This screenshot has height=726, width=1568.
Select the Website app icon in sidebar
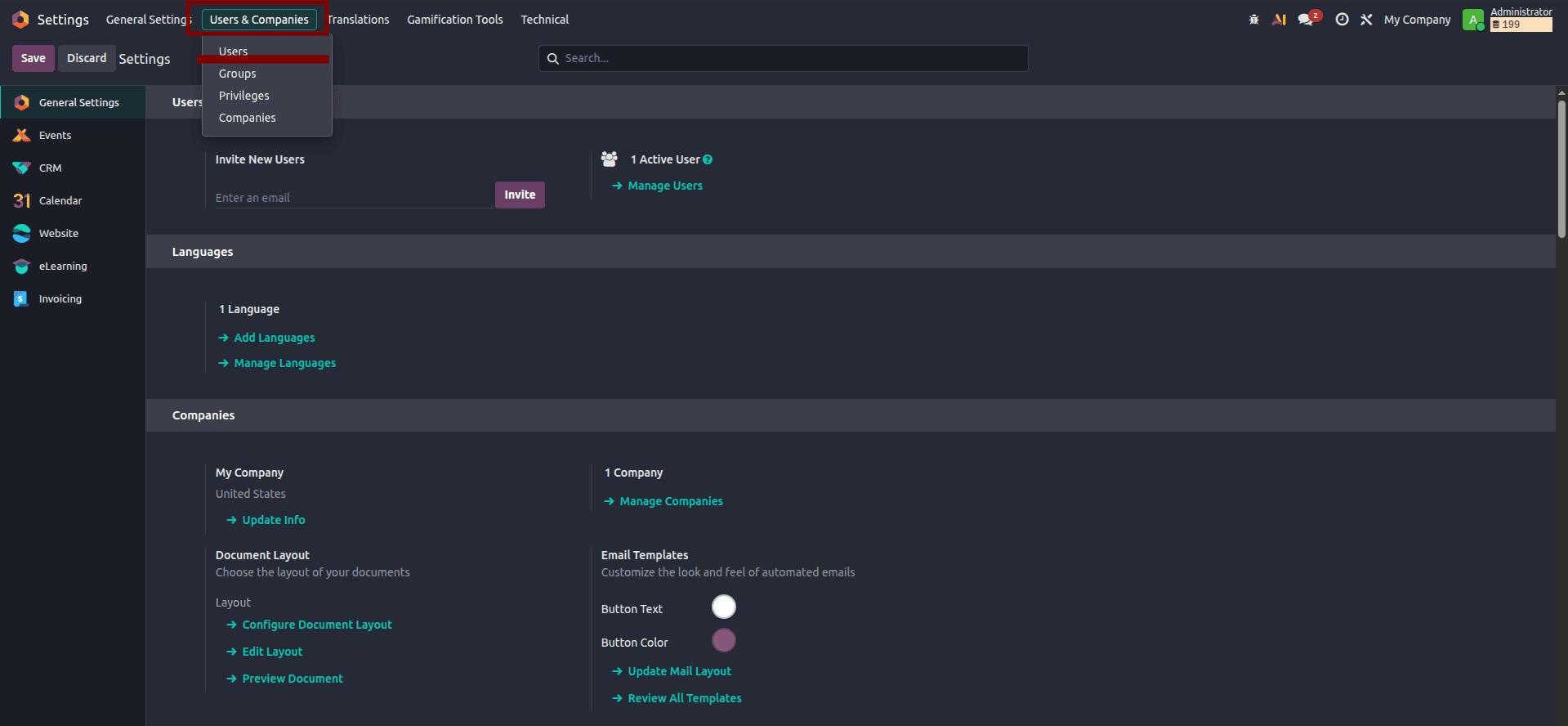coord(22,233)
